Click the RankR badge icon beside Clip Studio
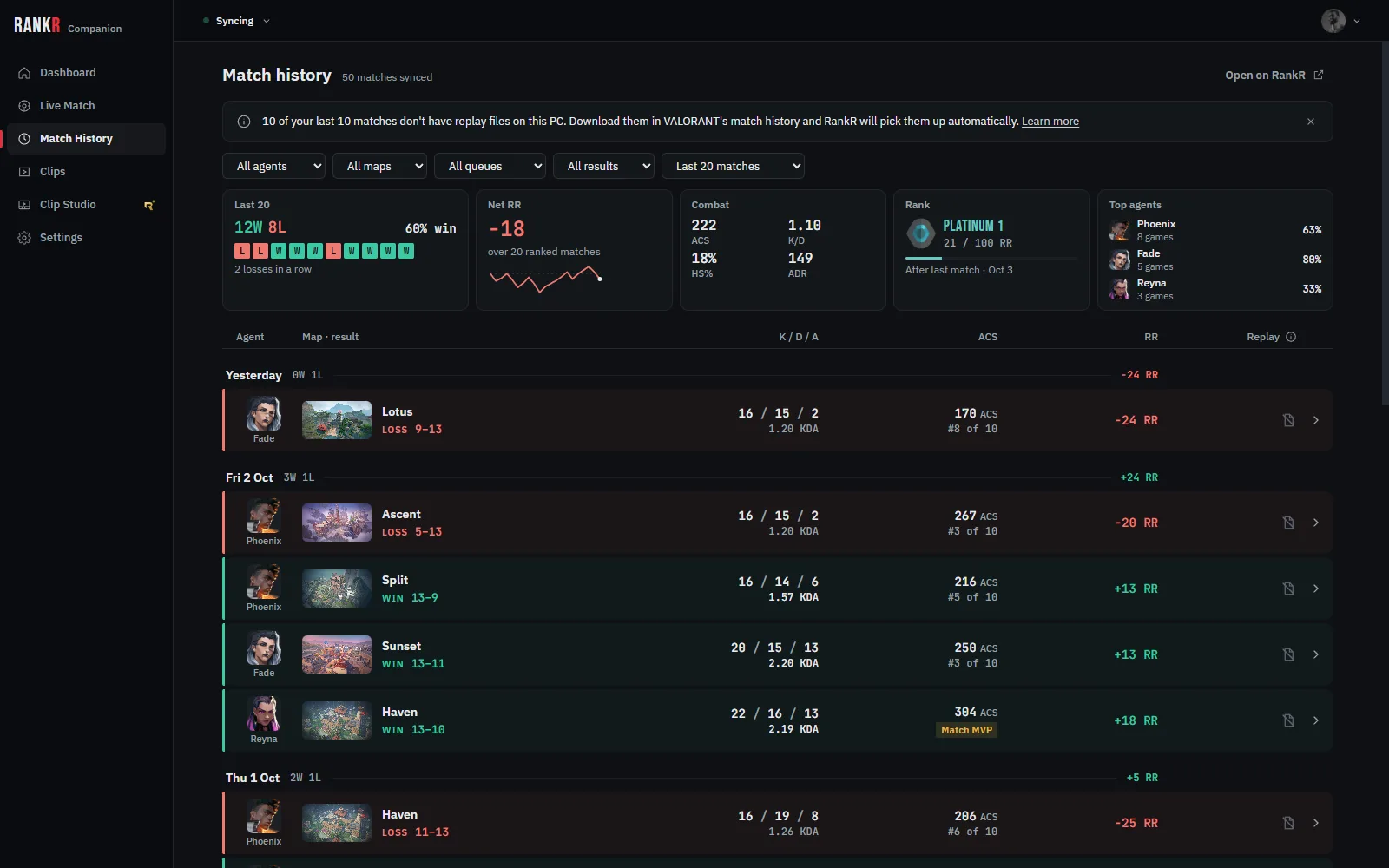The width and height of the screenshot is (1389, 868). click(149, 206)
